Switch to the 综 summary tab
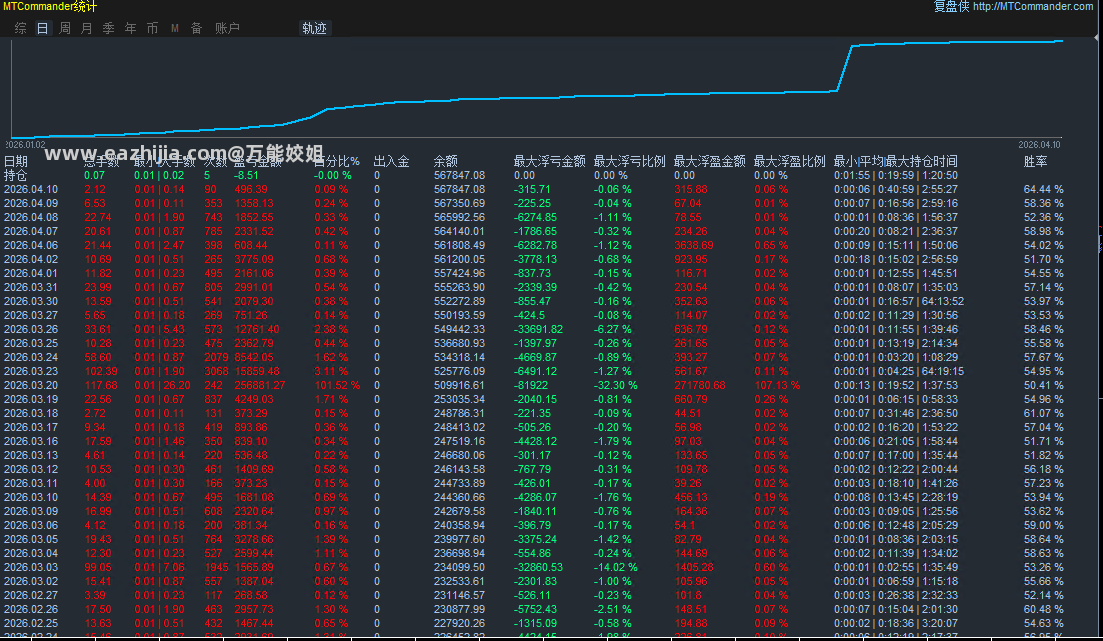 pyautogui.click(x=20, y=28)
